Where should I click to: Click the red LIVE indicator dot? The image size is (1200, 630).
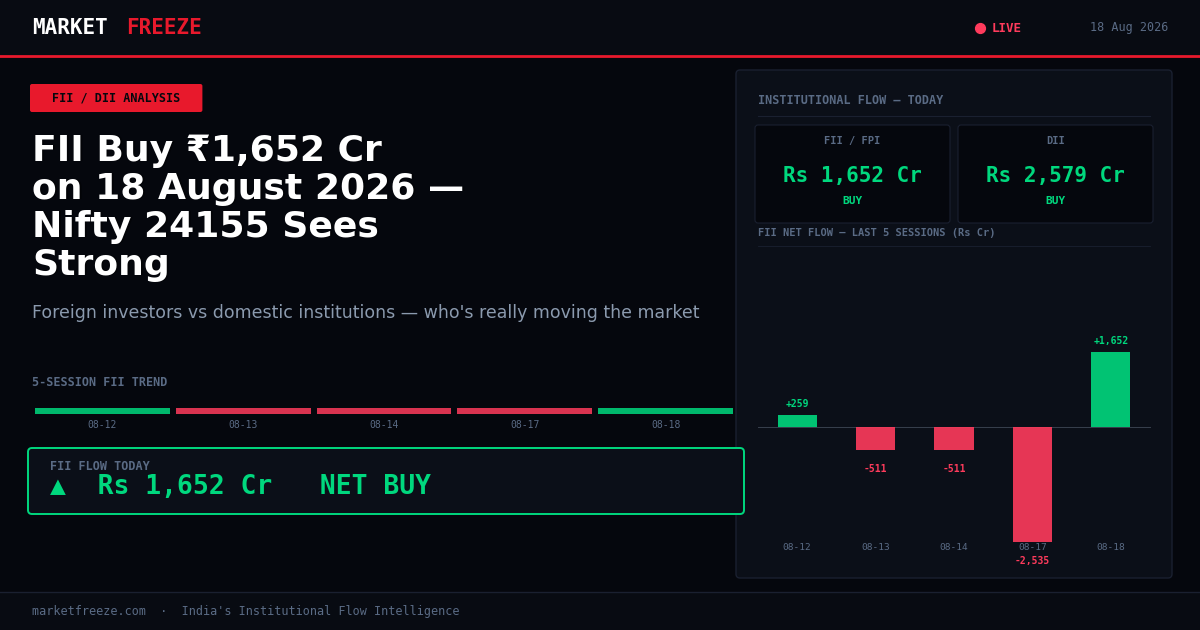point(980,28)
